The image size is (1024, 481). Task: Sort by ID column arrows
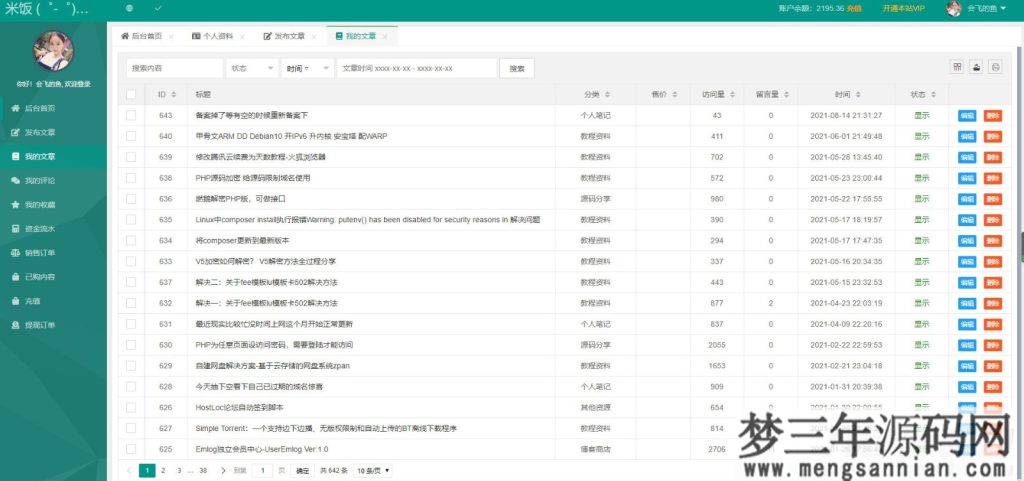174,95
